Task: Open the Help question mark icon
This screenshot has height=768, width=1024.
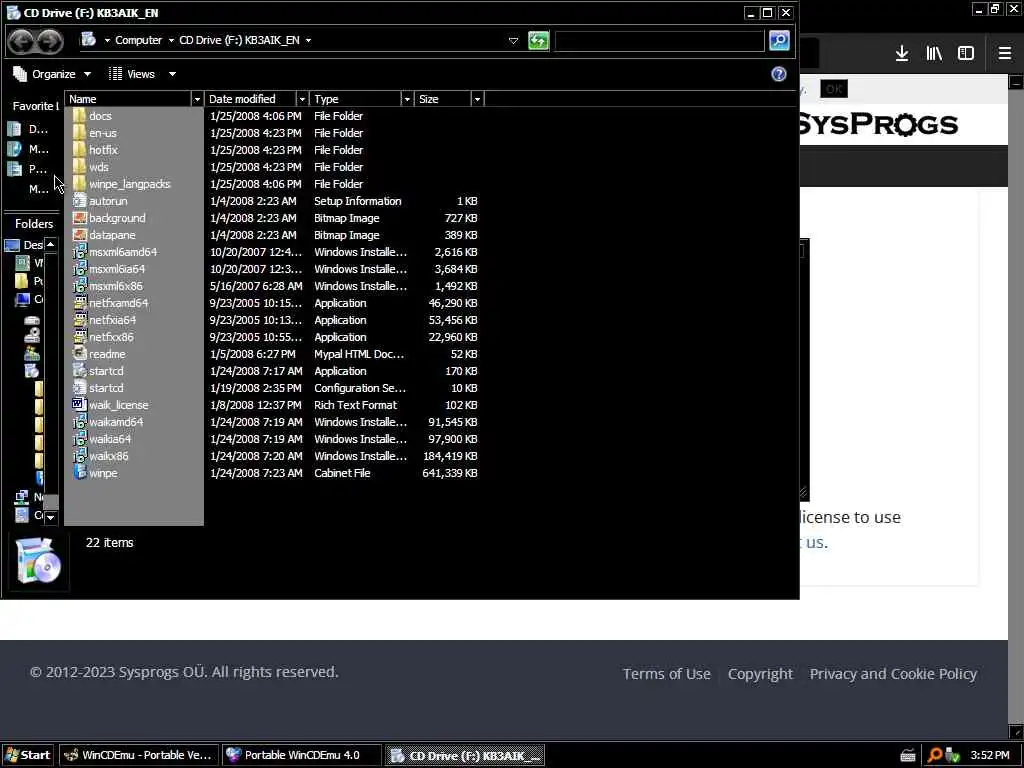Action: coord(778,74)
